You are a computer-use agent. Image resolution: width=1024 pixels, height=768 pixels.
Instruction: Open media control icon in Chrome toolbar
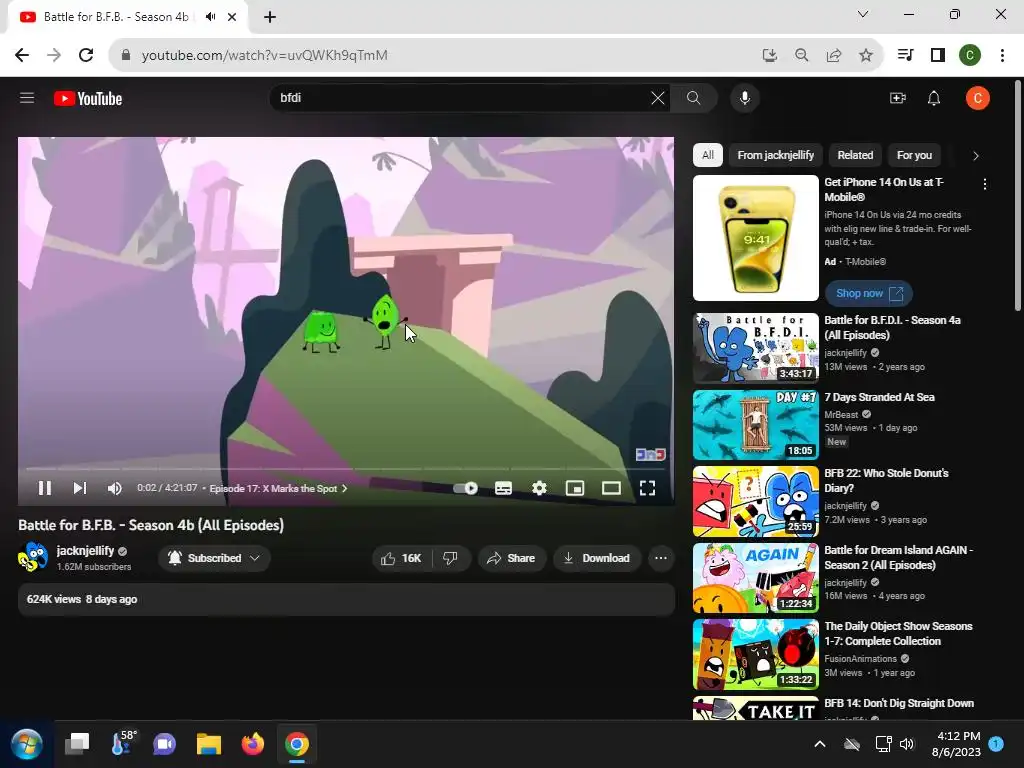pyautogui.click(x=905, y=55)
